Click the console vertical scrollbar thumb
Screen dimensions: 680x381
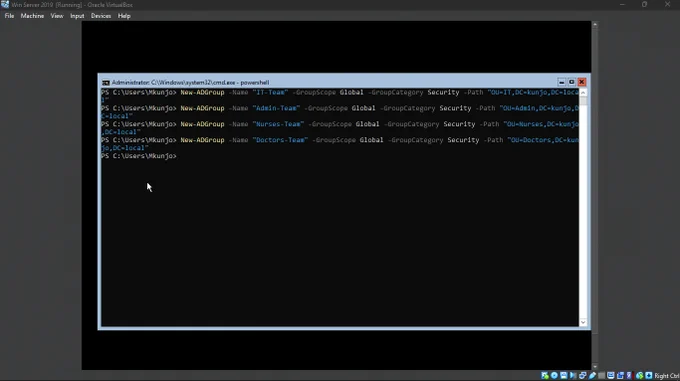[x=583, y=101]
